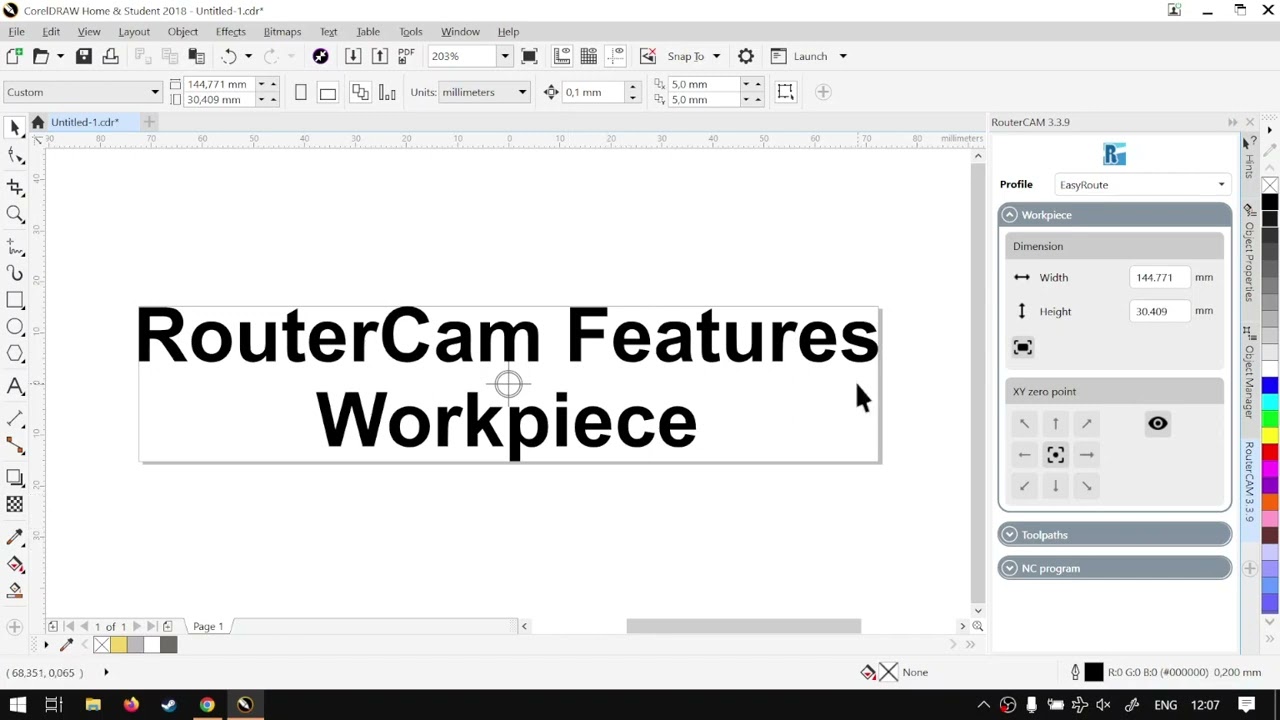This screenshot has height=720, width=1280.
Task: Click the Welcome screen home button
Action: 38,122
